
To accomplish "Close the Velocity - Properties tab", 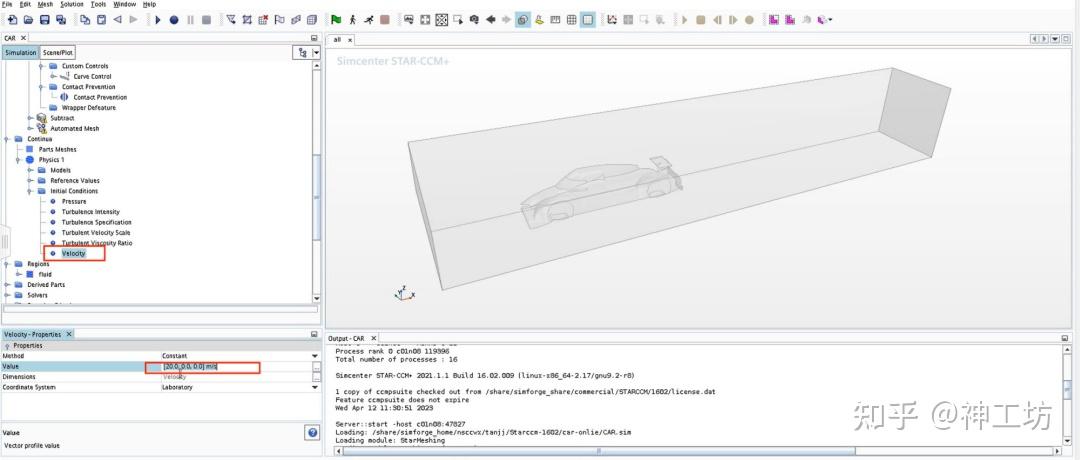I will 69,334.
